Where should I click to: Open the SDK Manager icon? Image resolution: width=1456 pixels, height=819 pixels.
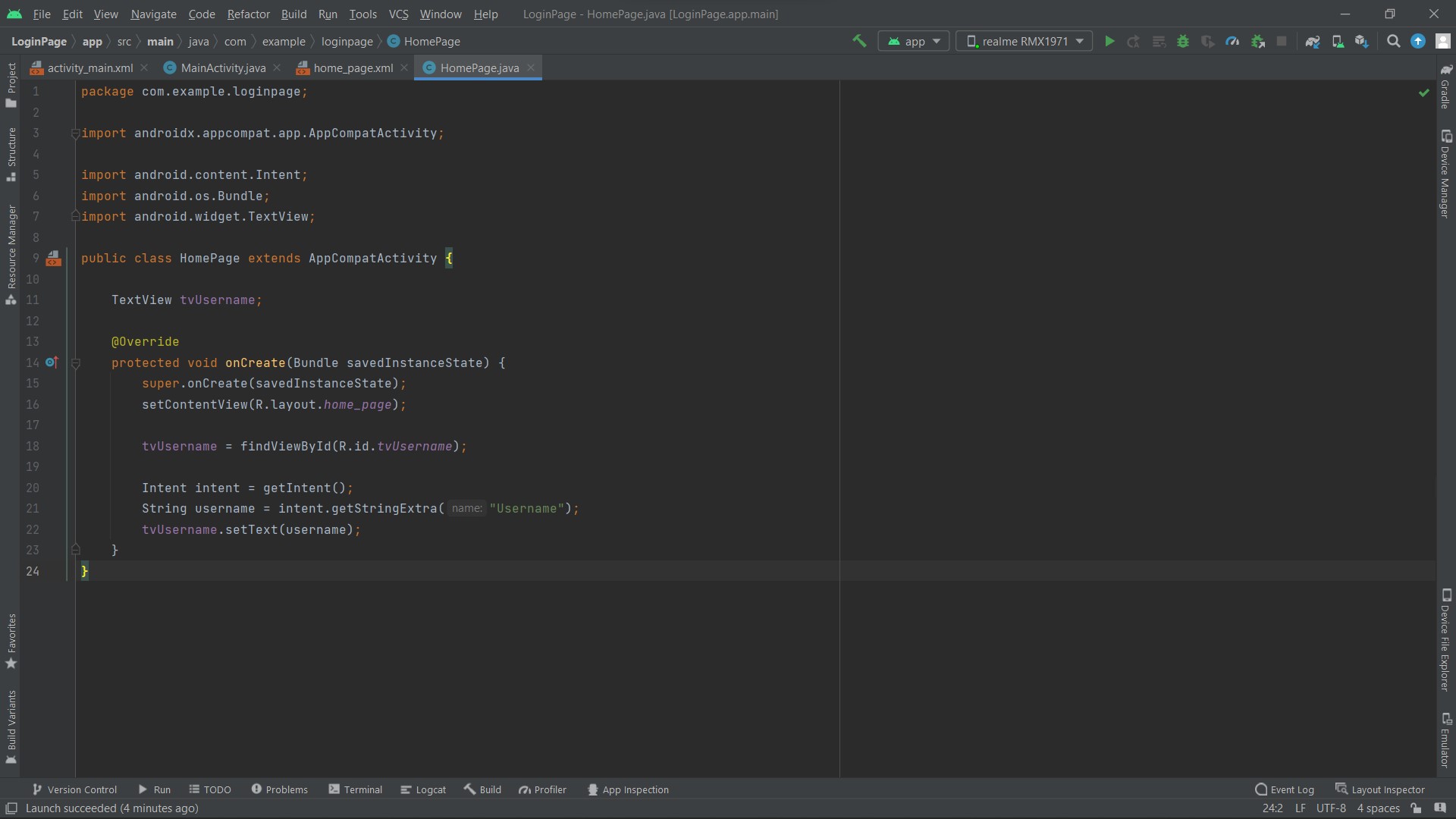point(1362,41)
